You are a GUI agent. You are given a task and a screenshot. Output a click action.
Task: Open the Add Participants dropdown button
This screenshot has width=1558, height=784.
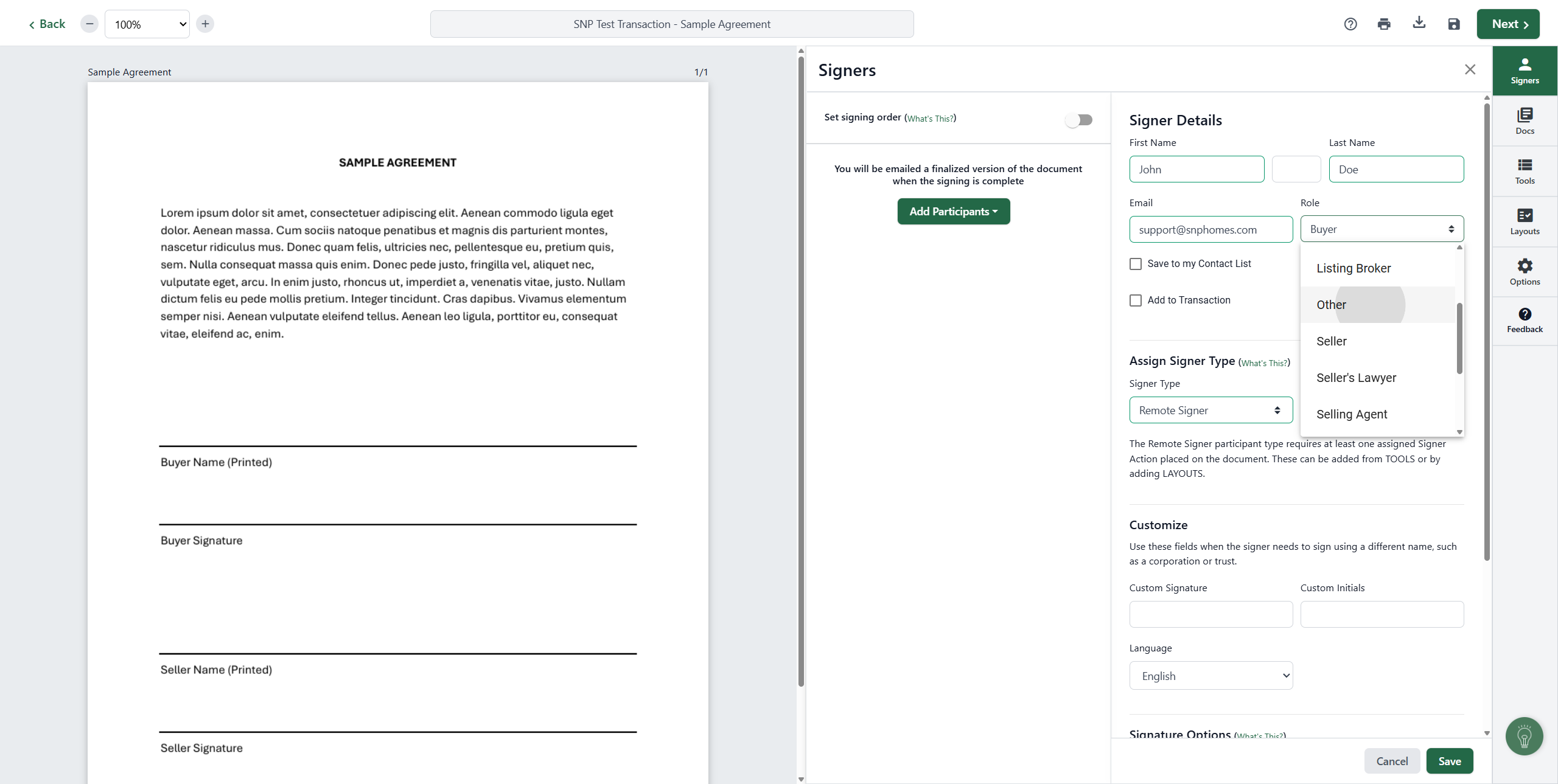click(953, 212)
